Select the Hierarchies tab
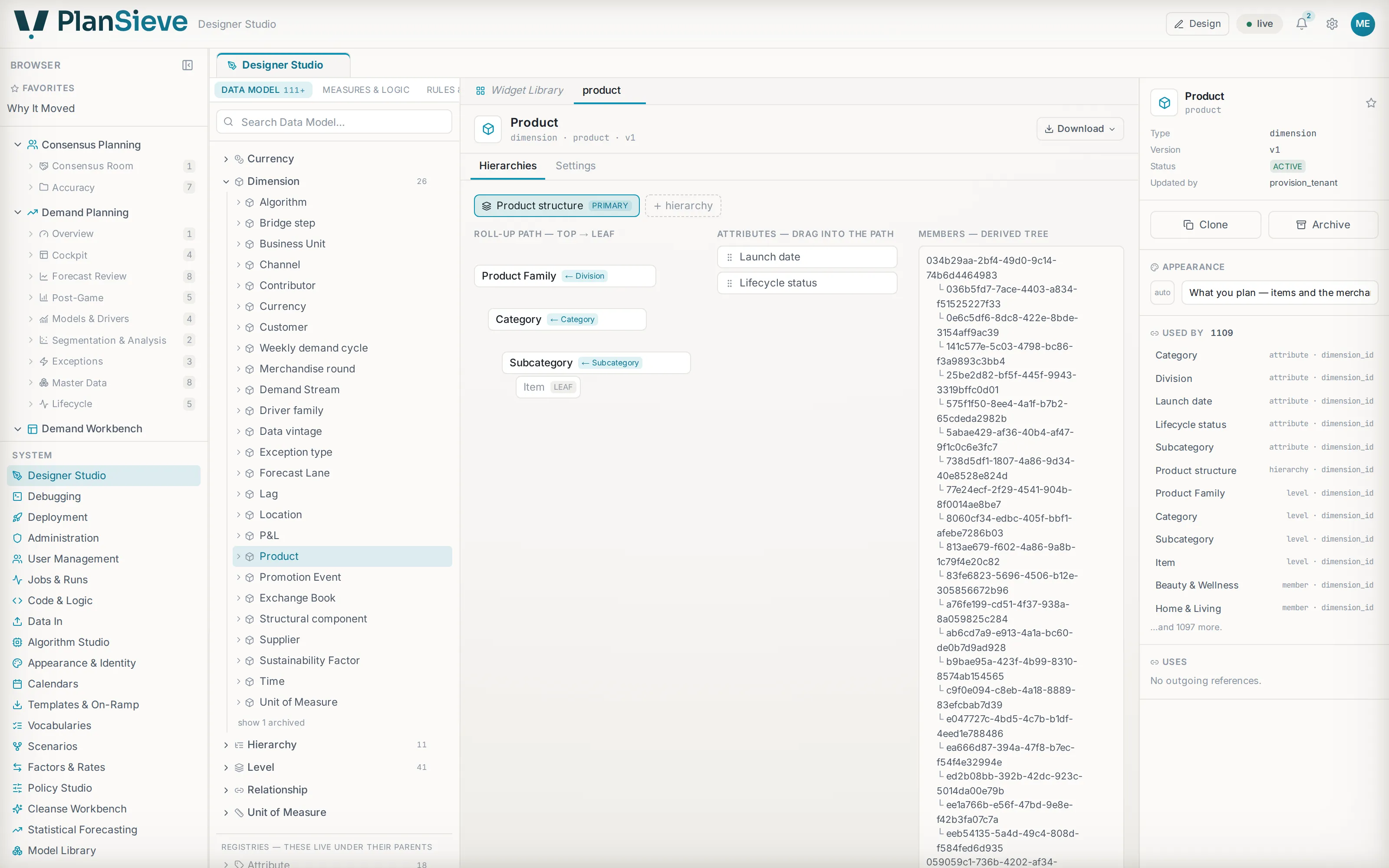Image resolution: width=1389 pixels, height=868 pixels. click(507, 165)
